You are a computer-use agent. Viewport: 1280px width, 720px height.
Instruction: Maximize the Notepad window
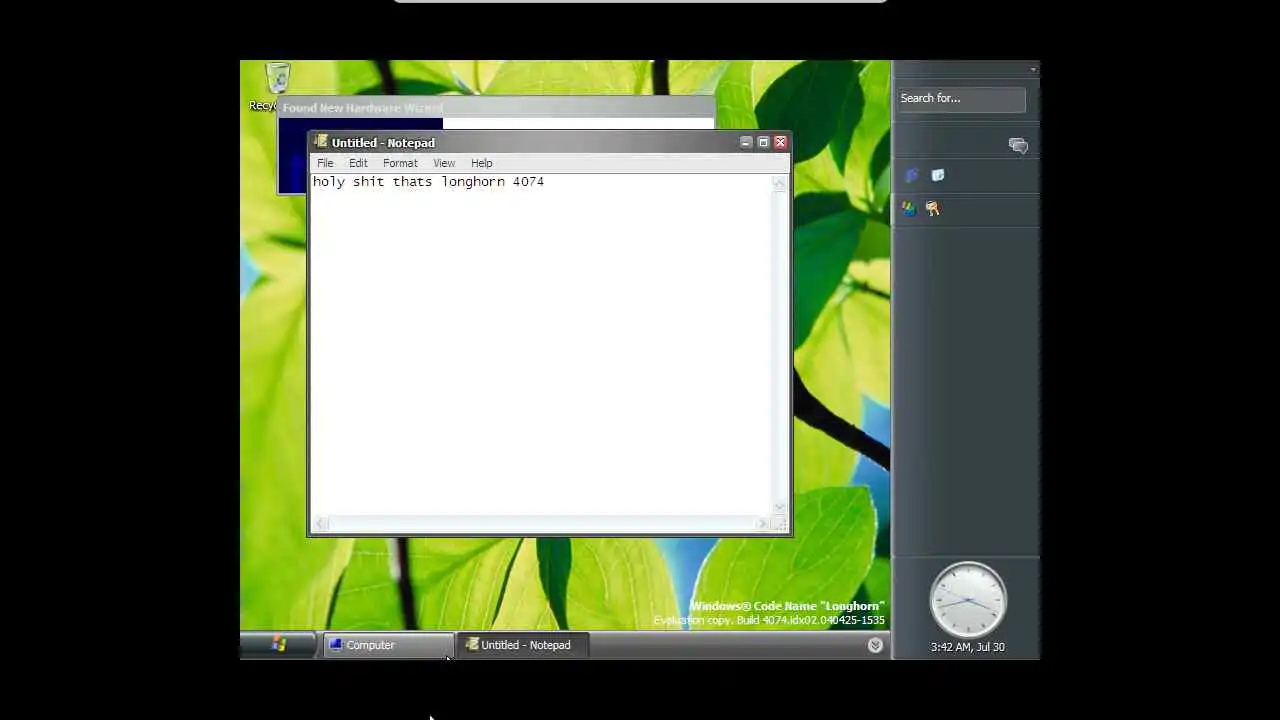[x=763, y=143]
